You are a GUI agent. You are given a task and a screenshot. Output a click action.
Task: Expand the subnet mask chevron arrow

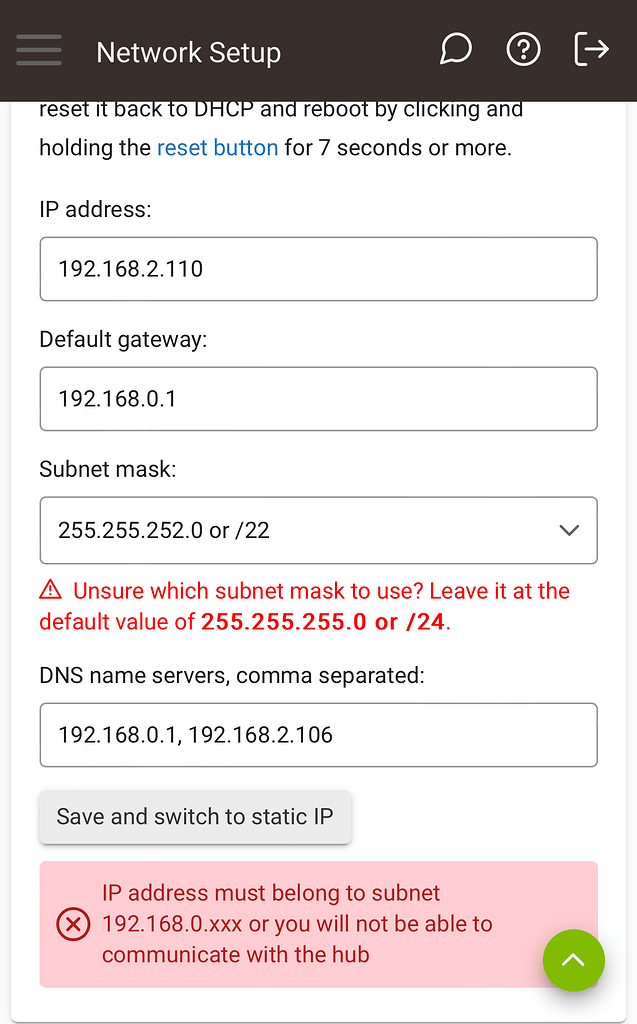[x=569, y=530]
